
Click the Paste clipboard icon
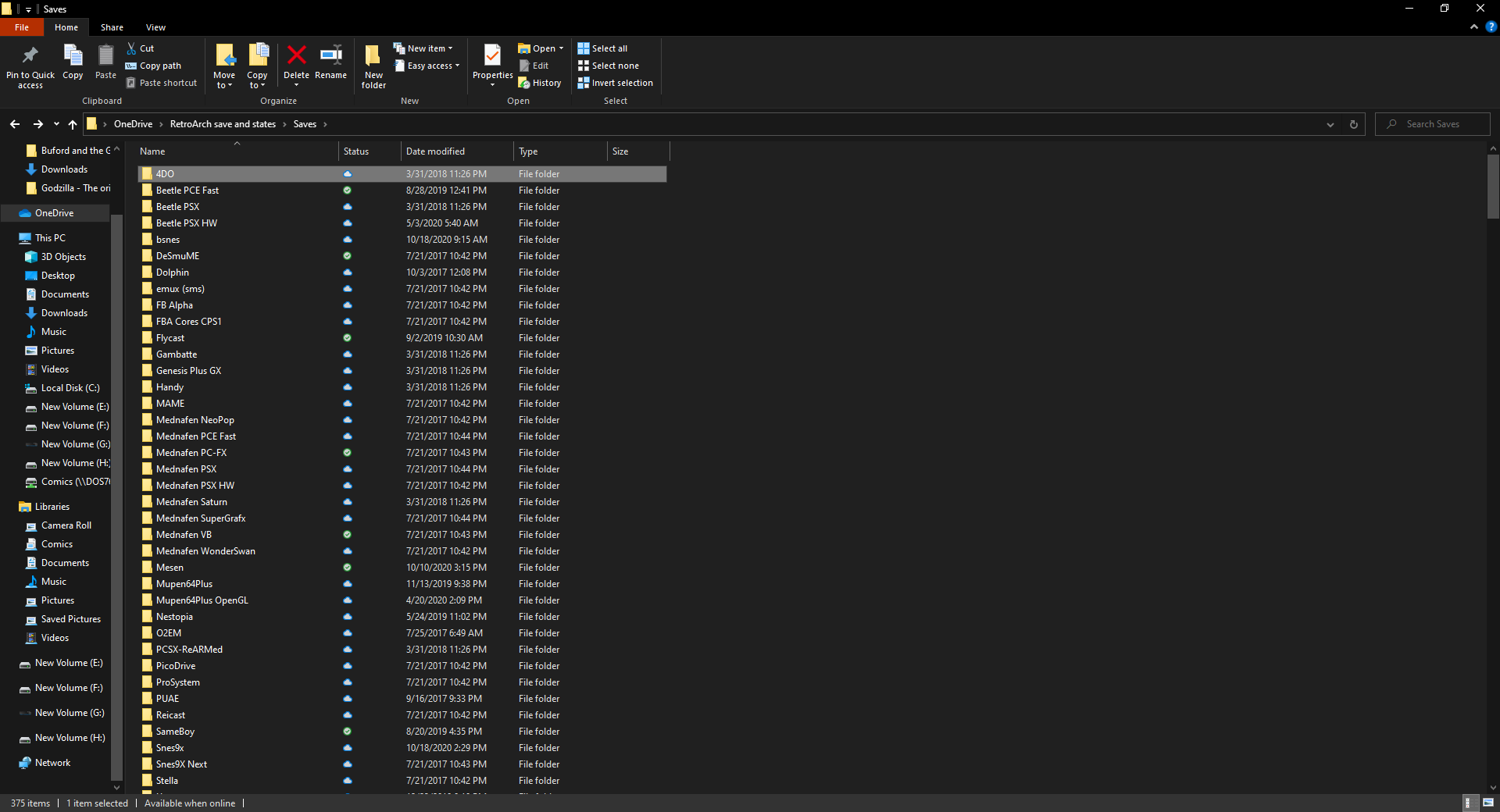[105, 55]
